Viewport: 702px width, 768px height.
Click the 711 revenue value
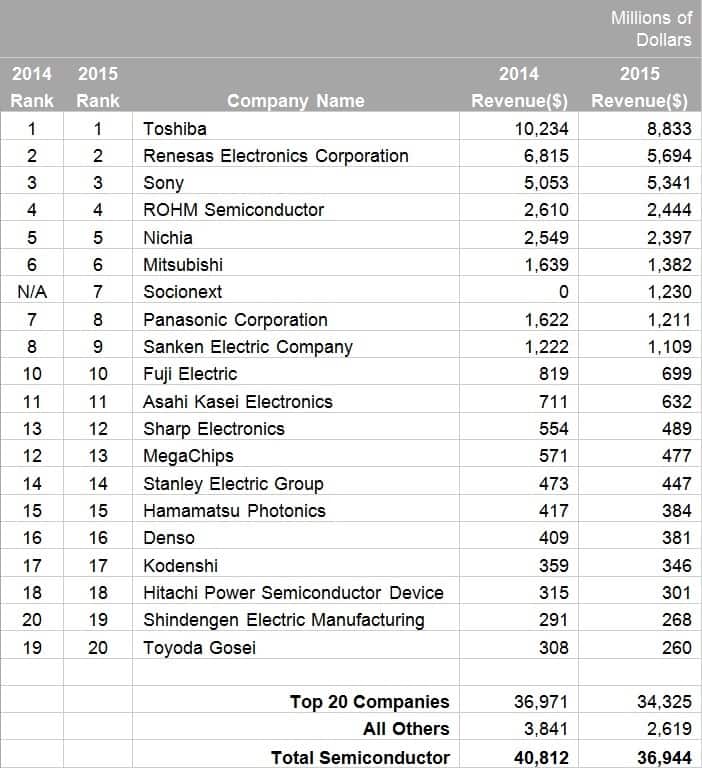(554, 402)
